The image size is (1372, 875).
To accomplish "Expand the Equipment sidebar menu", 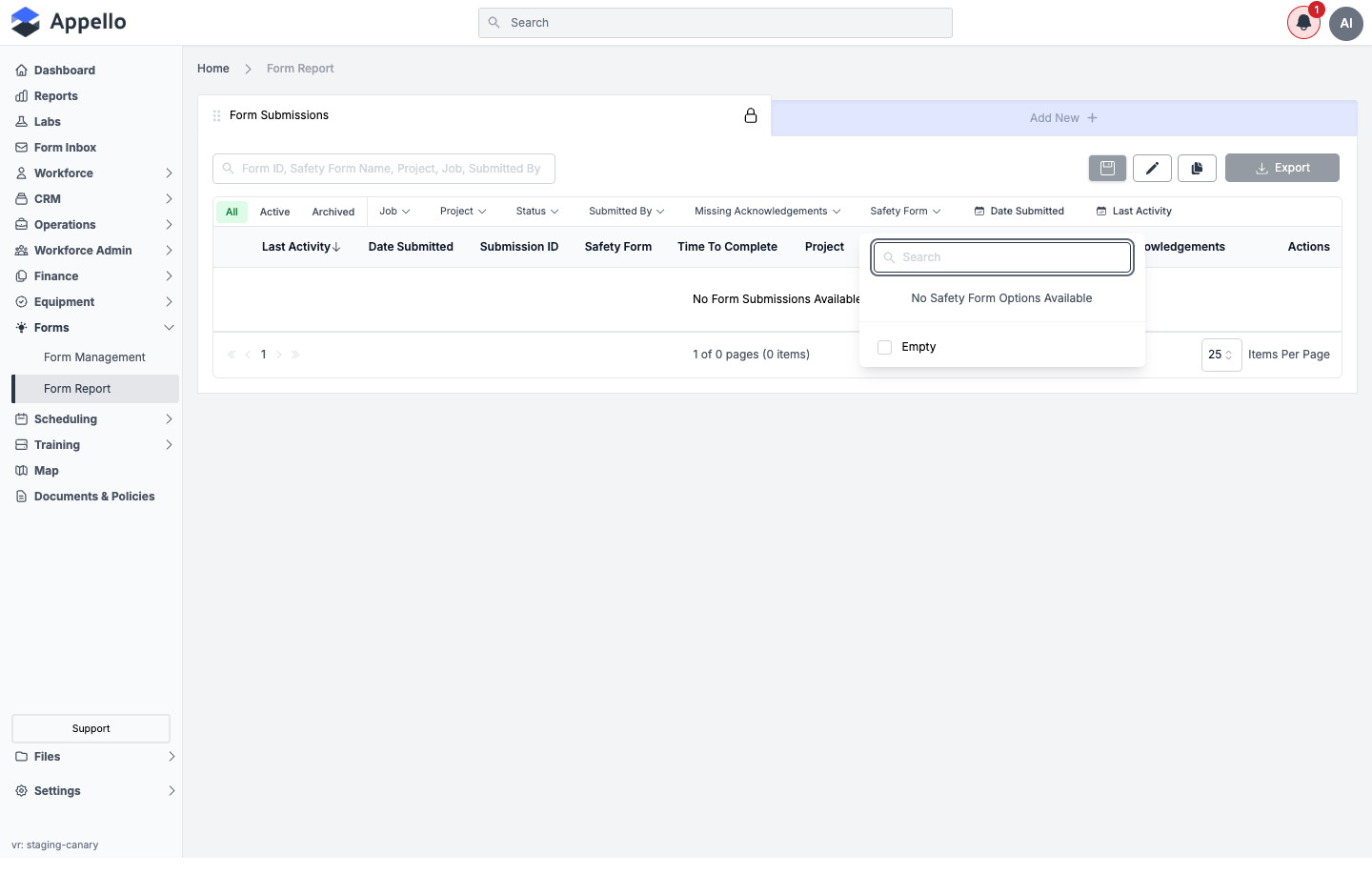I will pos(95,302).
